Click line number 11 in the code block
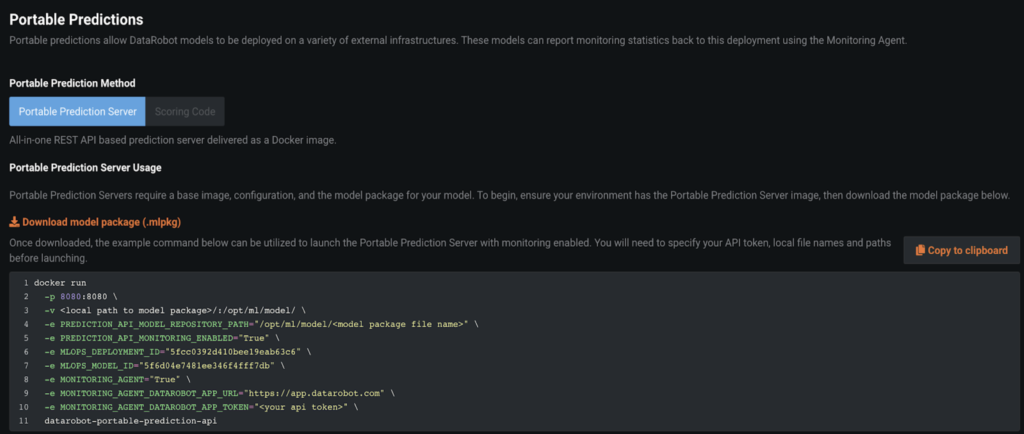The height and width of the screenshot is (434, 1024). click(x=25, y=421)
